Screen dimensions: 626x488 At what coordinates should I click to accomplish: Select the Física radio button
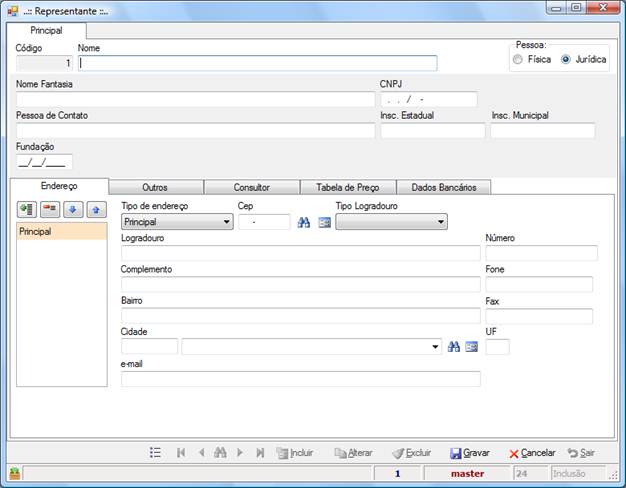click(518, 60)
